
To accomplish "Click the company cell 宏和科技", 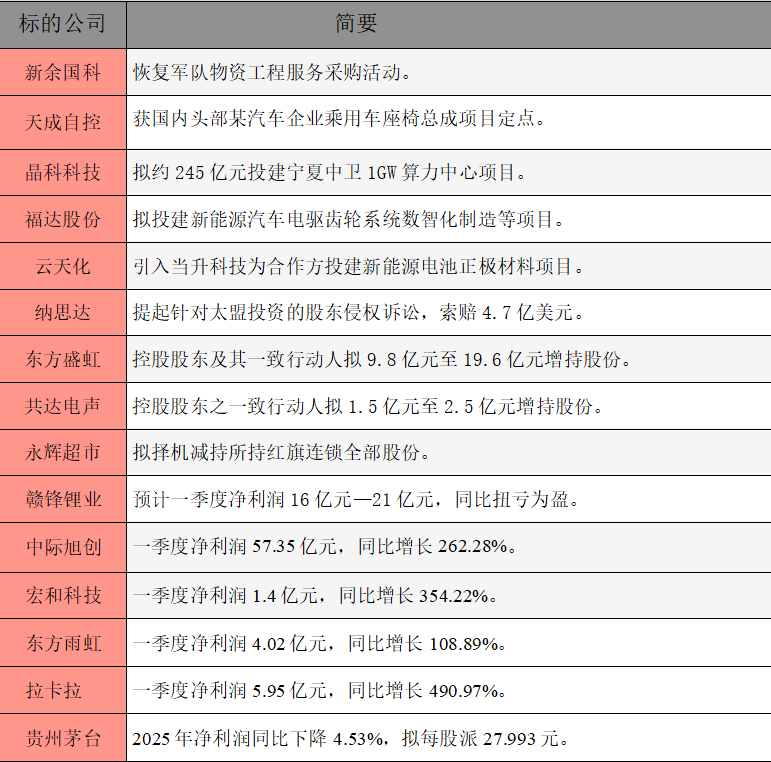I will click(63, 595).
